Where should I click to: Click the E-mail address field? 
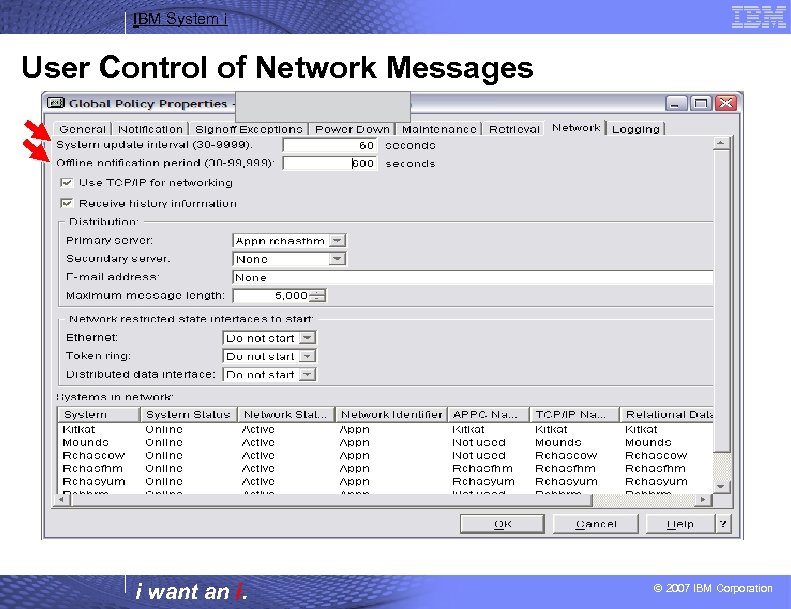point(473,277)
